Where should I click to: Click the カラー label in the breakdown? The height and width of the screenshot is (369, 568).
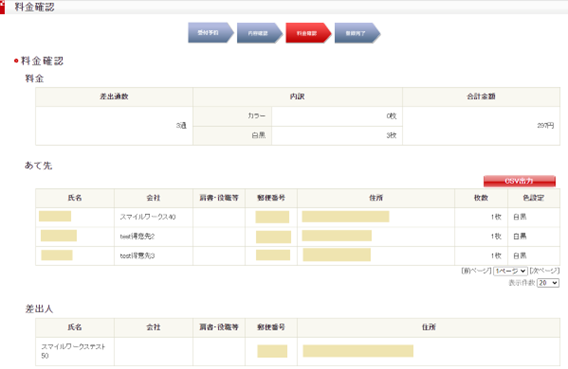click(x=256, y=116)
